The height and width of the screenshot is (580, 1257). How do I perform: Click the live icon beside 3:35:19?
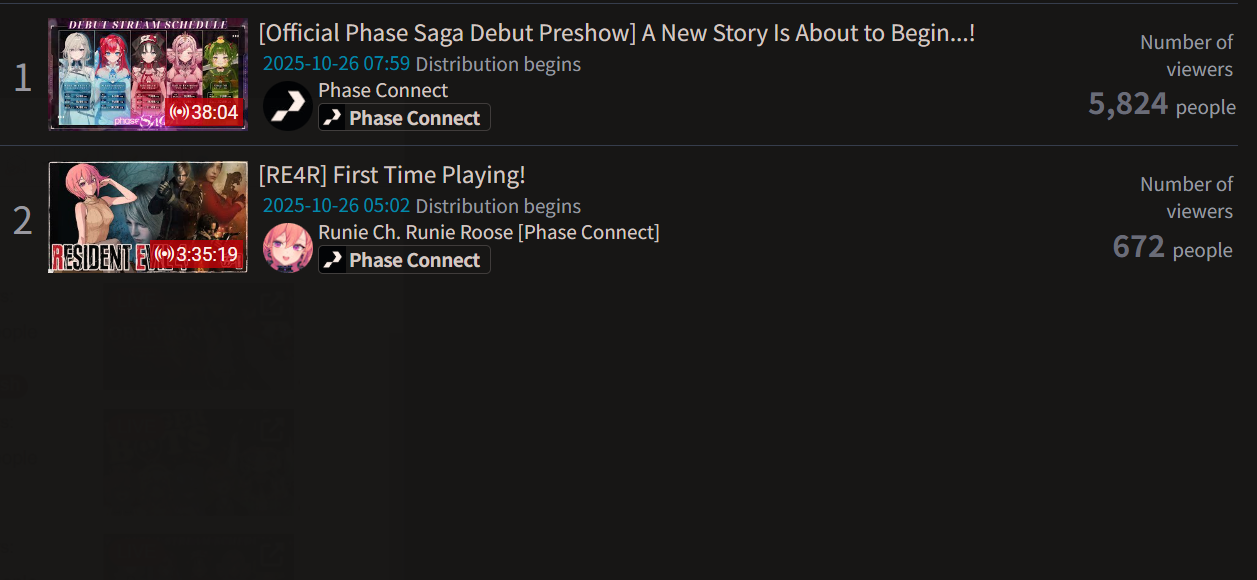[x=164, y=255]
